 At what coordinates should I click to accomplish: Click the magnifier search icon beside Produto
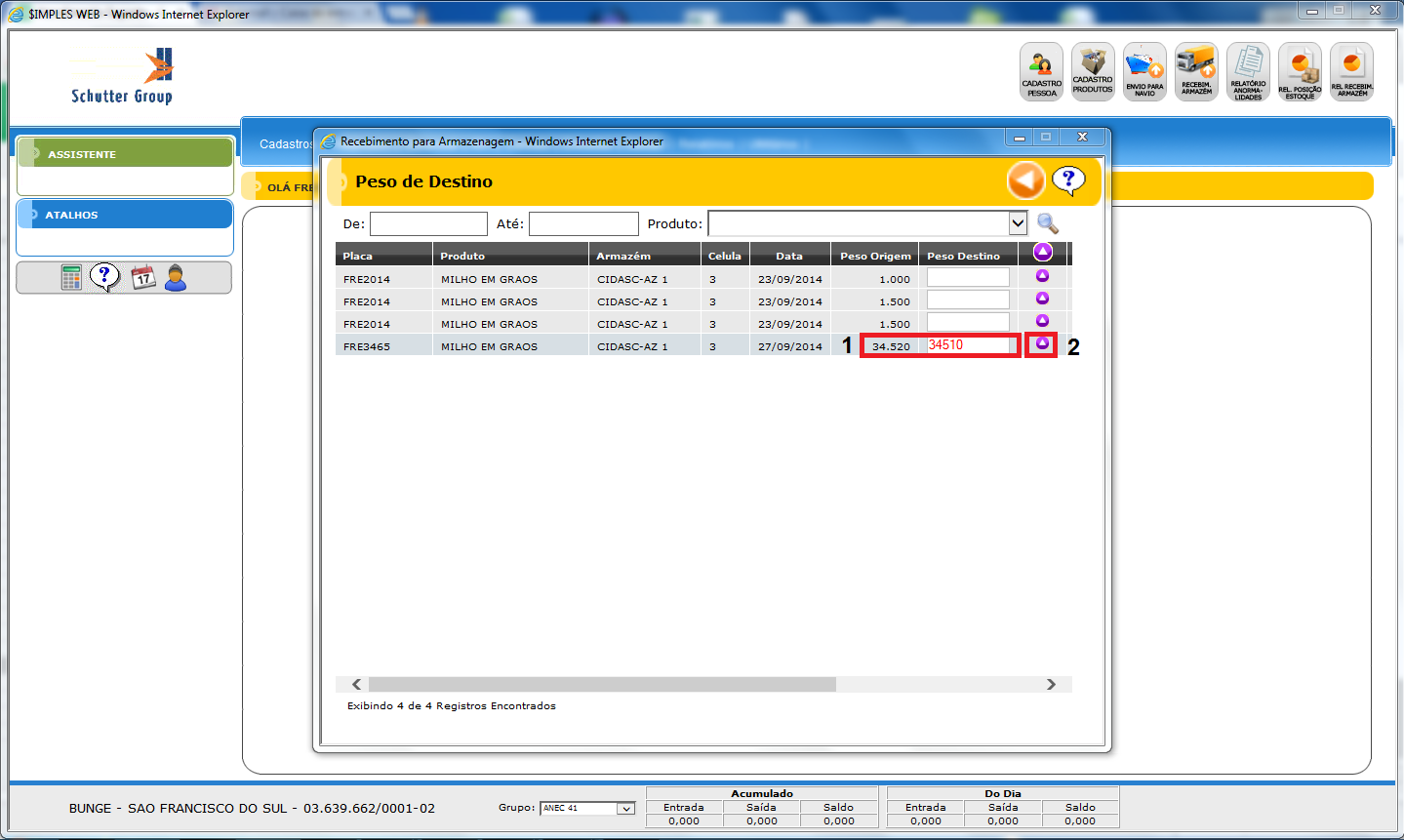pyautogui.click(x=1047, y=223)
